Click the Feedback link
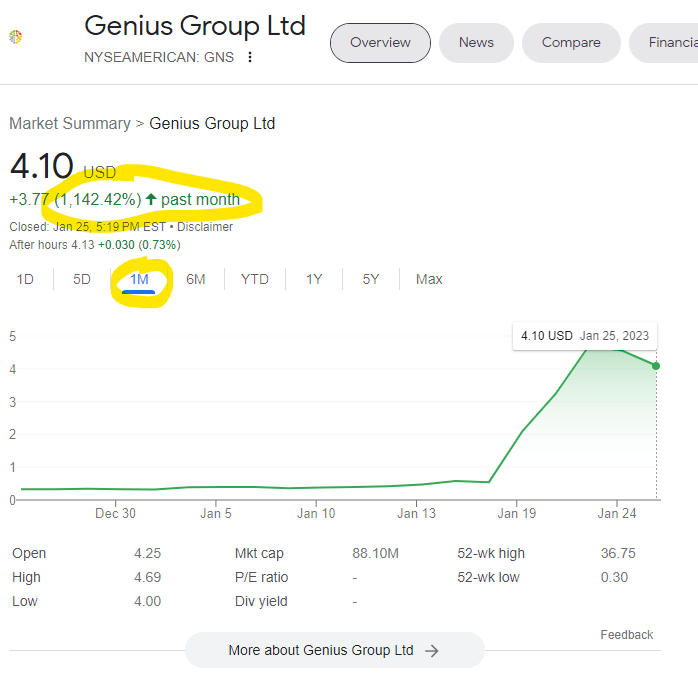This screenshot has height=684, width=698. click(x=626, y=635)
